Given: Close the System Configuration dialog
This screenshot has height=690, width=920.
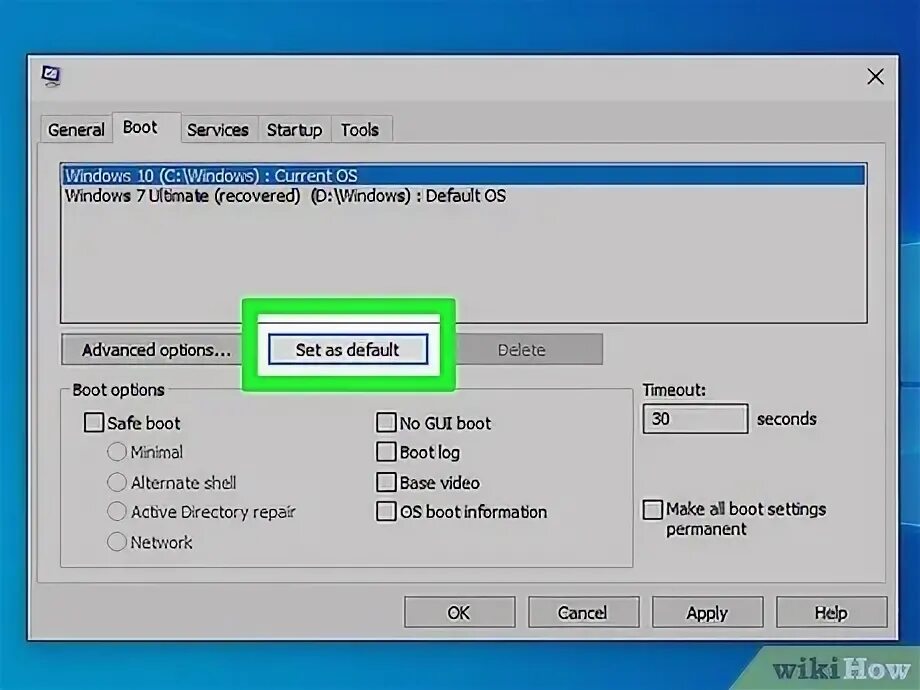Looking at the screenshot, I should (875, 76).
